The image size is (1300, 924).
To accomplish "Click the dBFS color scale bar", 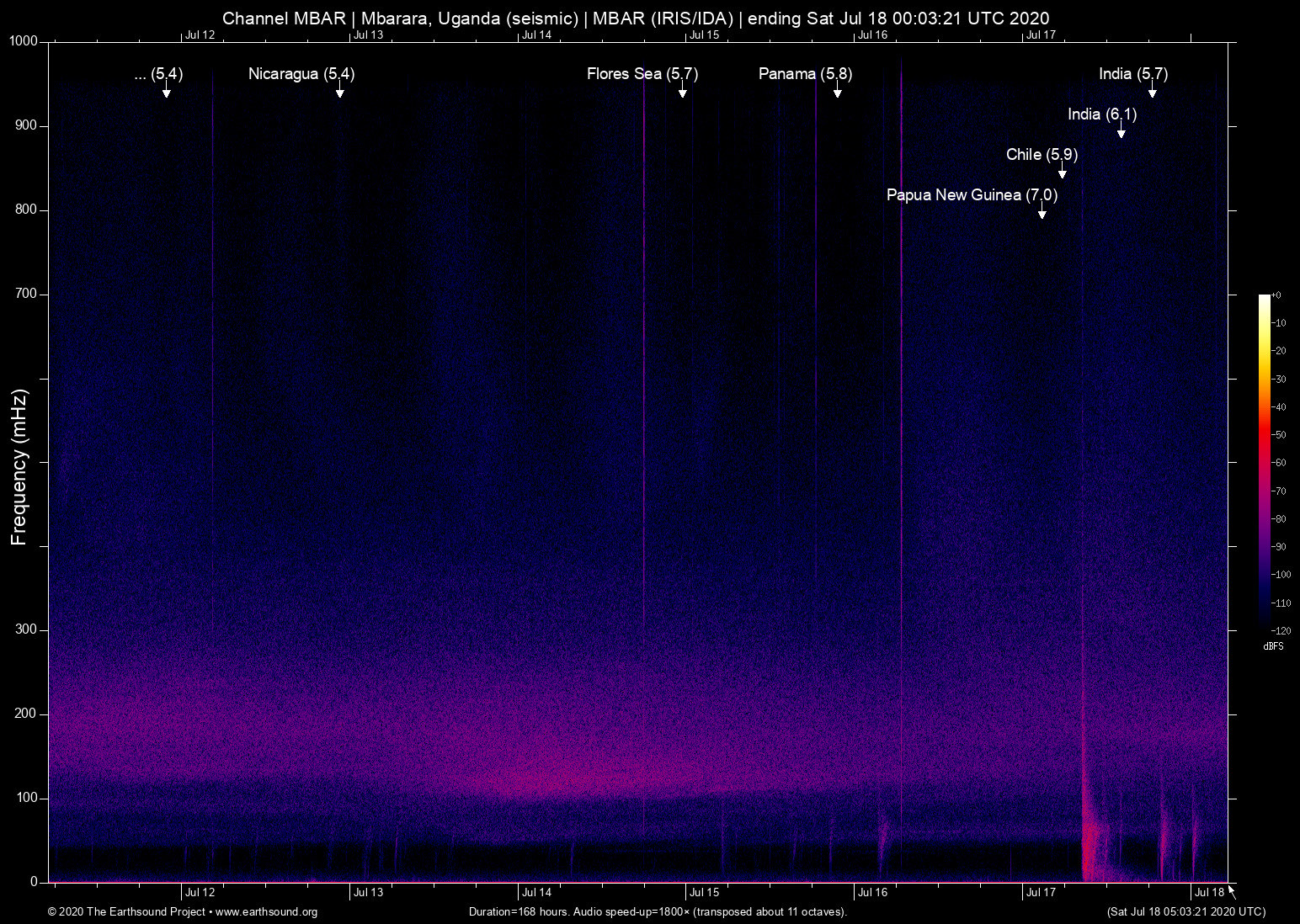I will click(1264, 461).
